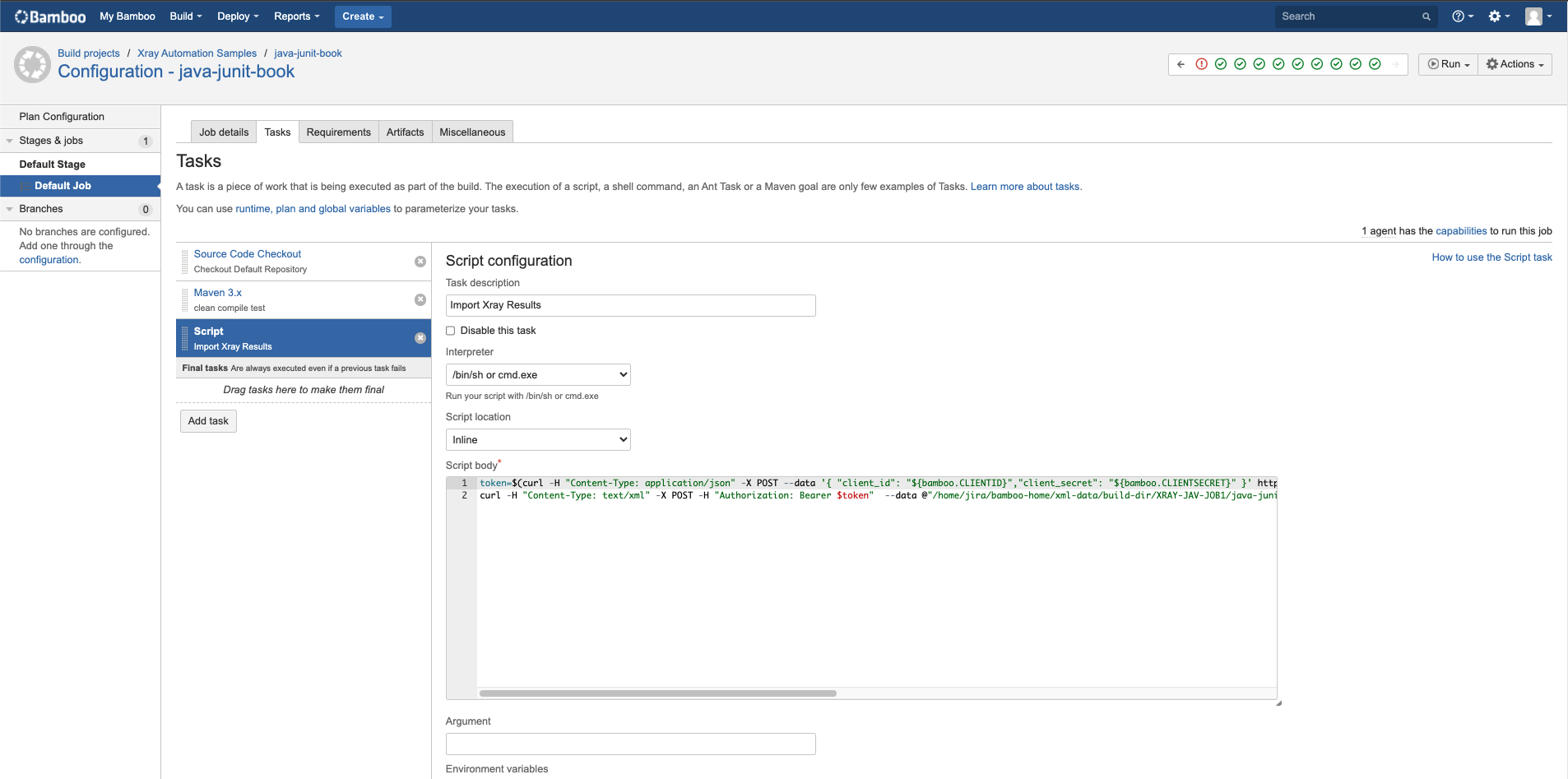Open the Interpreter dropdown
The width and height of the screenshot is (1568, 779).
tap(538, 375)
